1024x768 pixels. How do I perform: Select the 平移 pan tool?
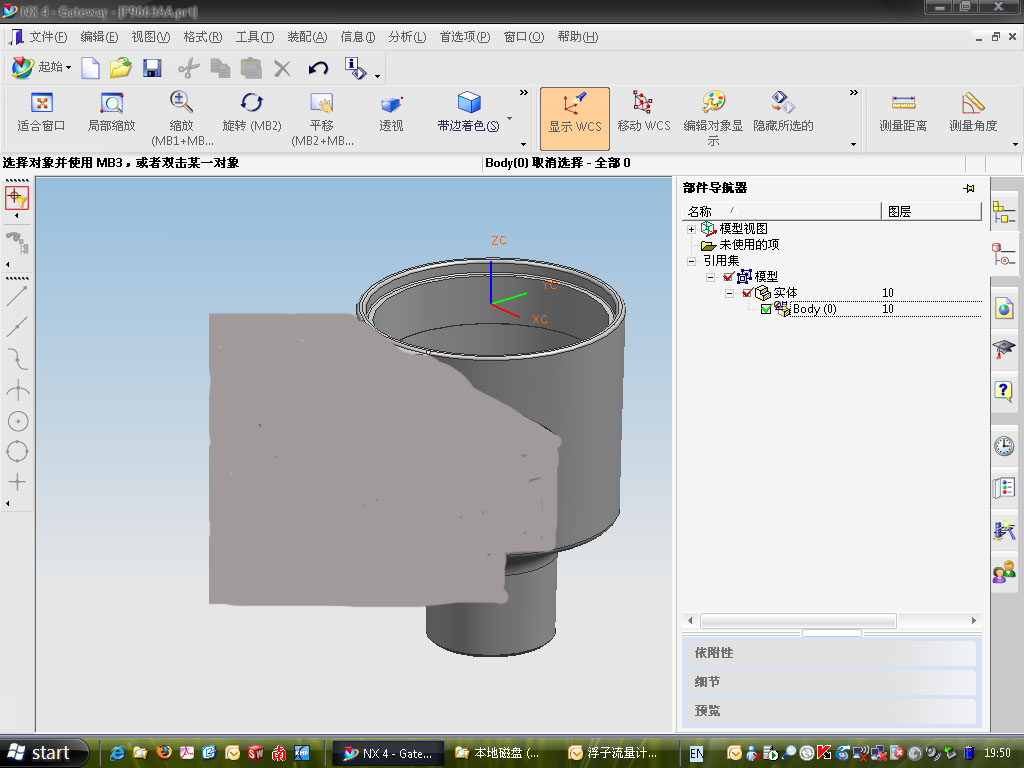tap(322, 118)
